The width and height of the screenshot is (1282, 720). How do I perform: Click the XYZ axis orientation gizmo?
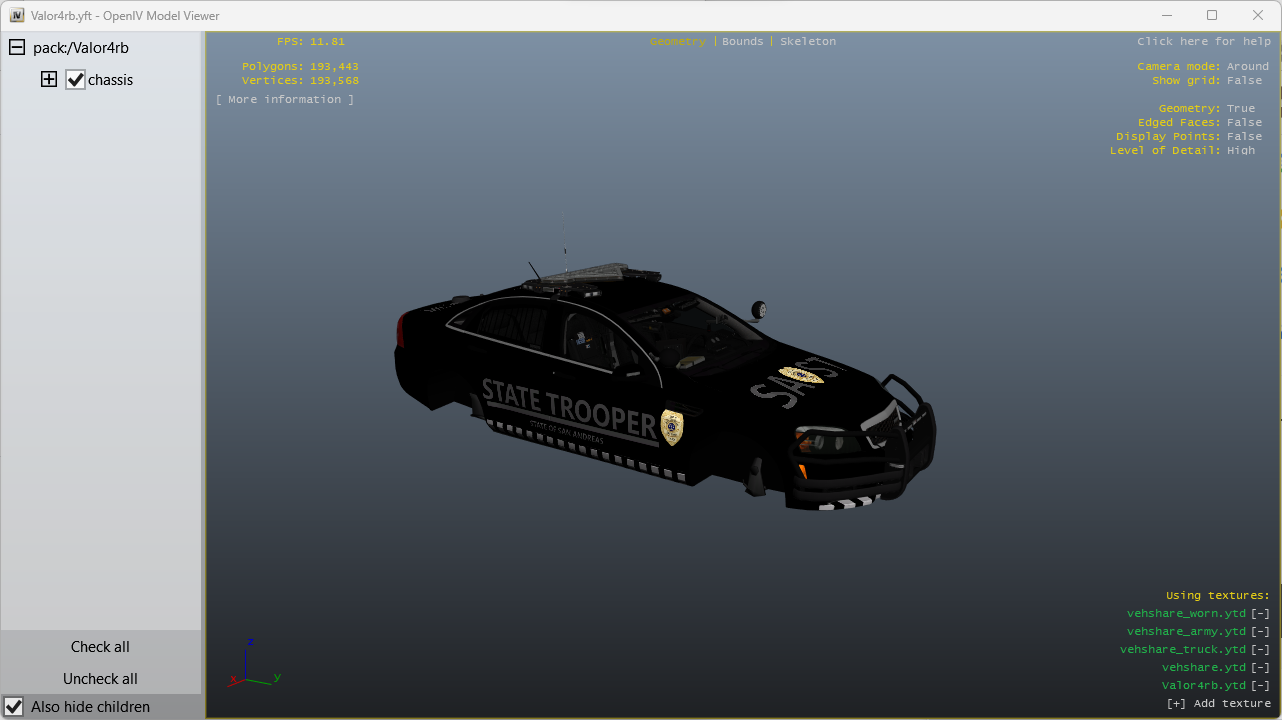(x=250, y=665)
